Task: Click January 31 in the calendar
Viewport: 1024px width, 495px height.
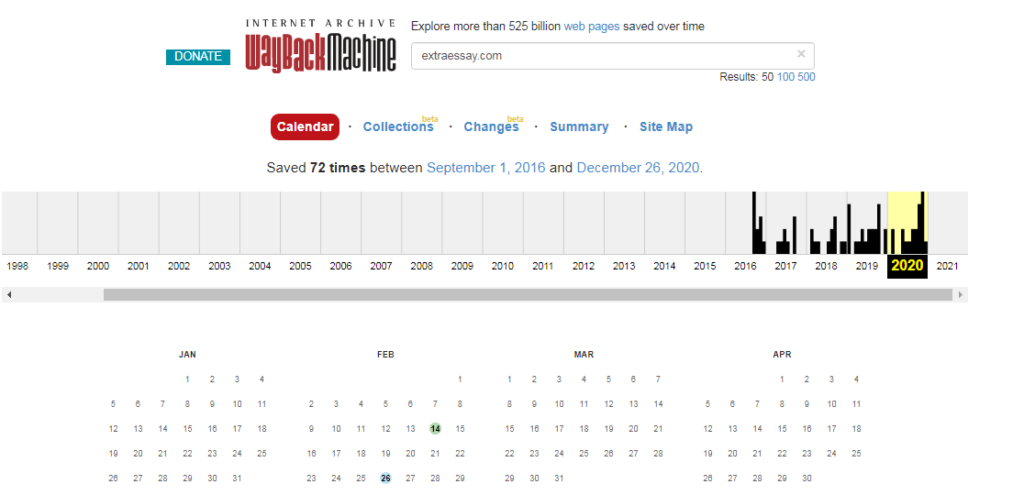Action: pos(236,479)
